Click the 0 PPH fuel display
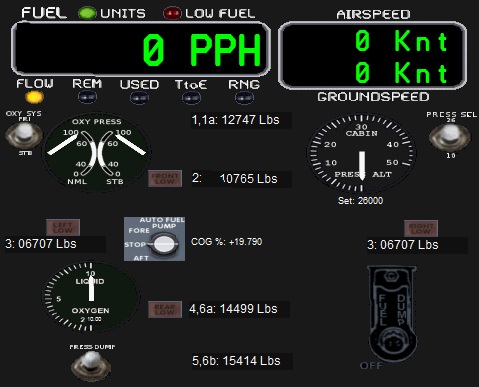This screenshot has width=479, height=387. (x=141, y=49)
